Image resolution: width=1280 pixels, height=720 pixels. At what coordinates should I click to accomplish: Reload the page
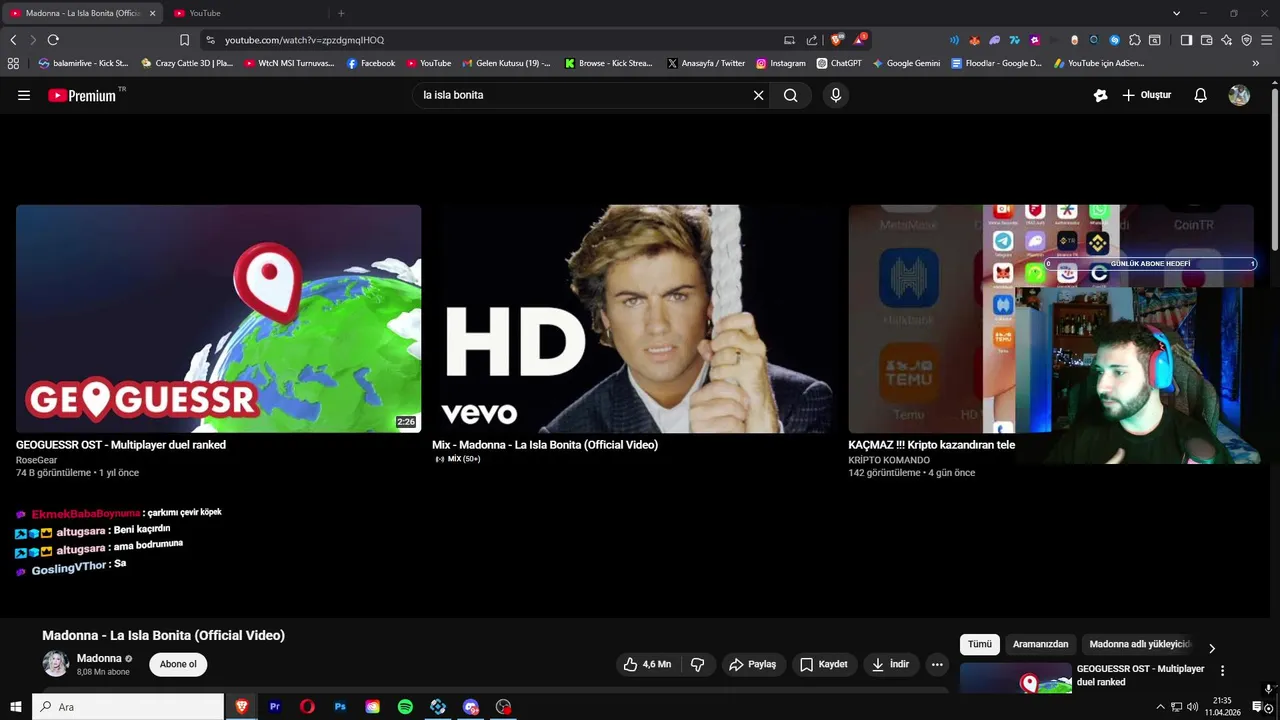pos(53,40)
